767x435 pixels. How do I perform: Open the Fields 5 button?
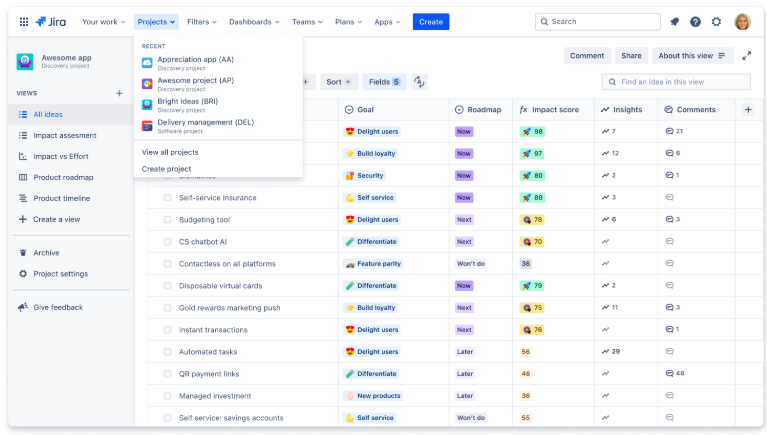tap(384, 82)
